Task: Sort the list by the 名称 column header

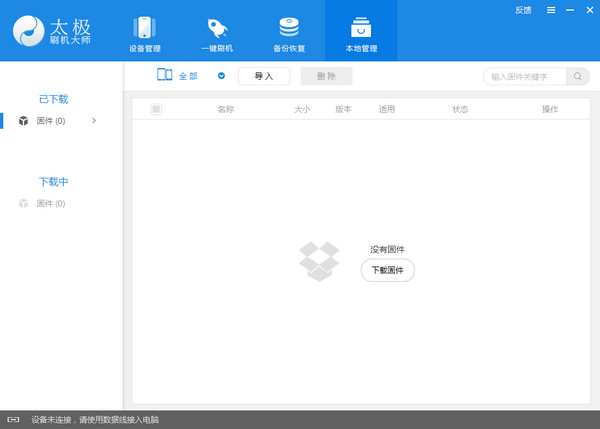Action: pyautogui.click(x=225, y=109)
